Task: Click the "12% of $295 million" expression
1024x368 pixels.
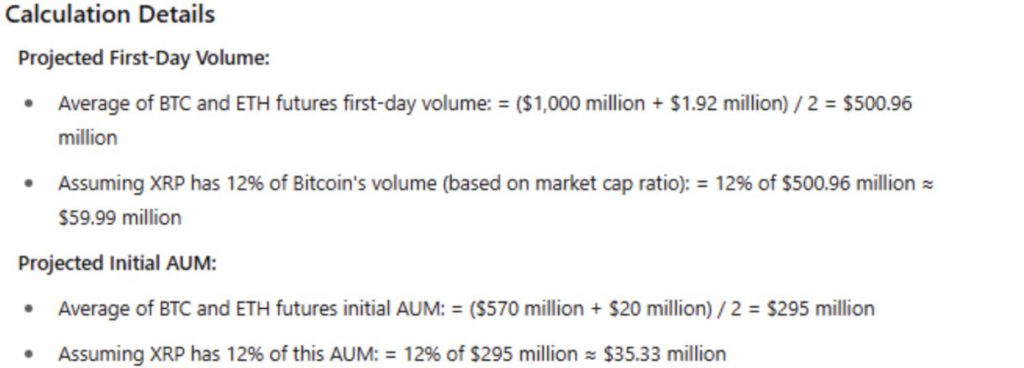Action: [490, 355]
